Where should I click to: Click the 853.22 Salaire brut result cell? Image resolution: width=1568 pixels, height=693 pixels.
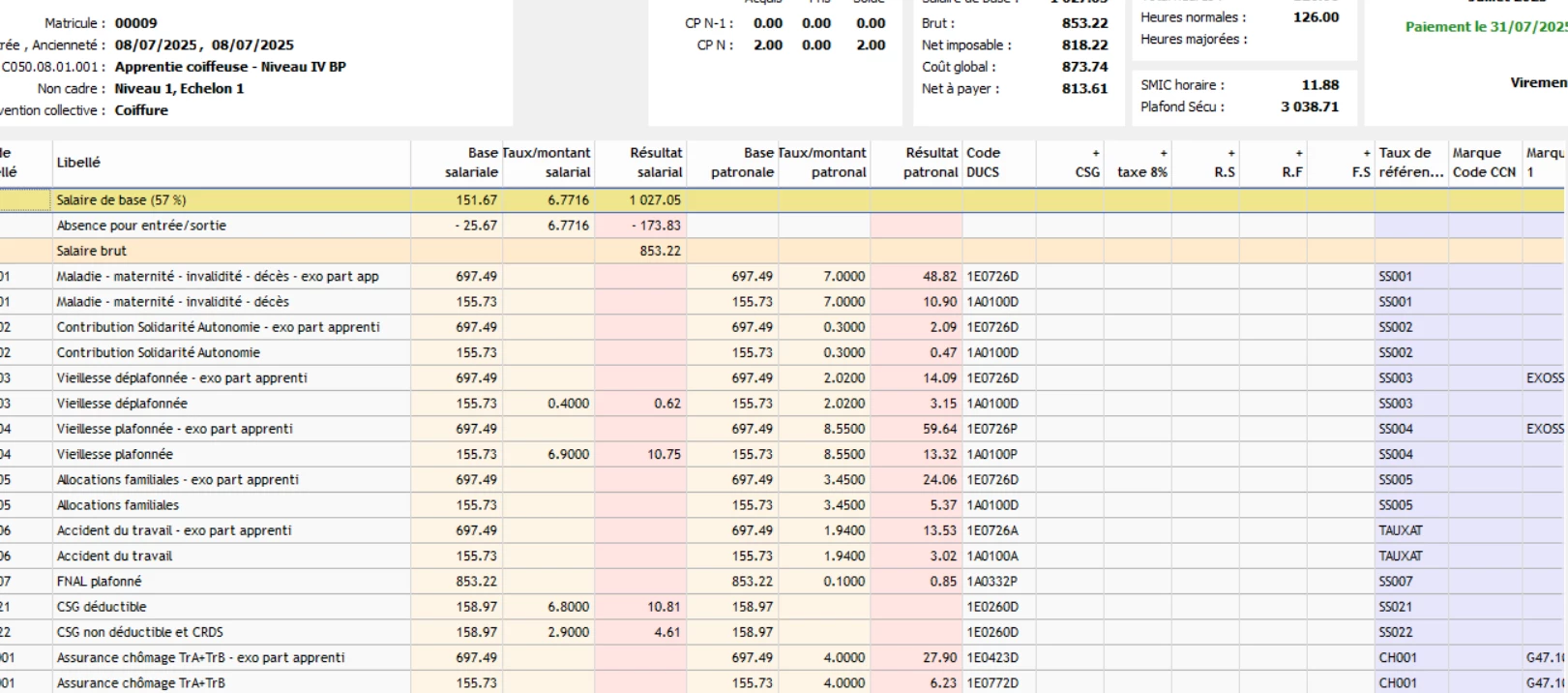pos(660,251)
